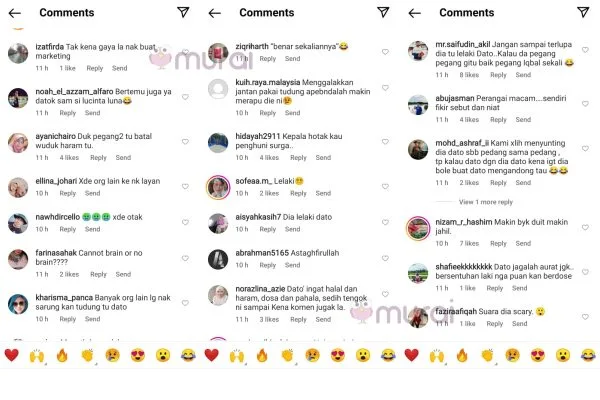Open the 4 likes list on abujasman's comment
This screenshot has height=400, width=600.
point(469,120)
